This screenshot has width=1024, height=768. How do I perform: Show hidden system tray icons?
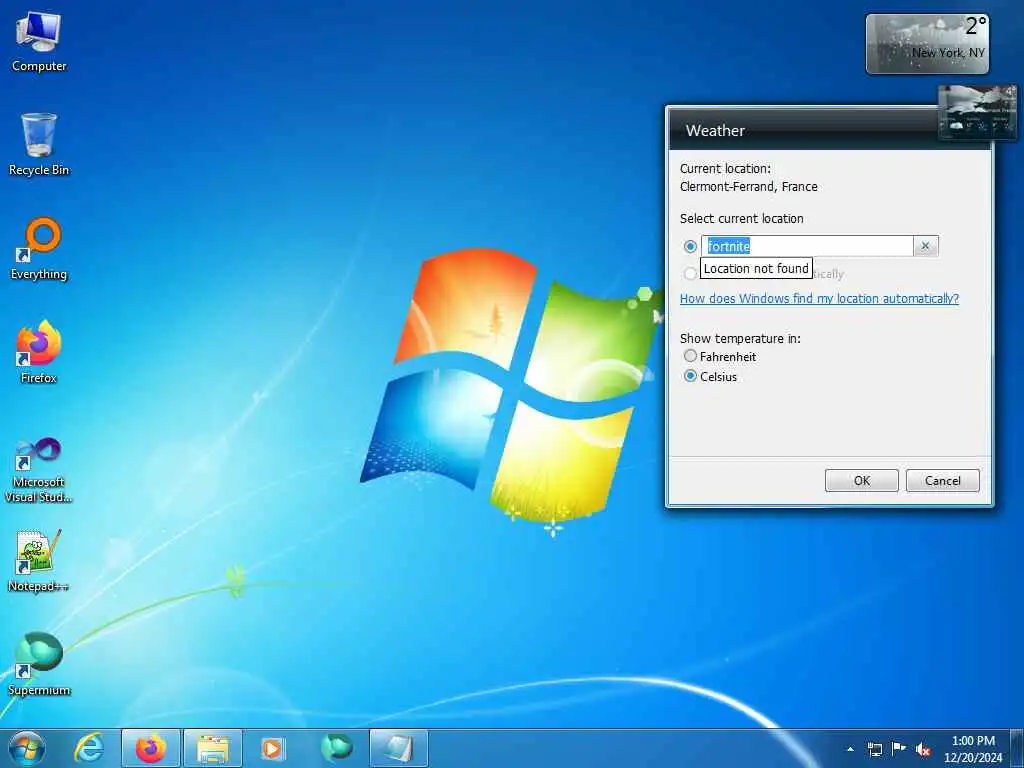(x=850, y=749)
